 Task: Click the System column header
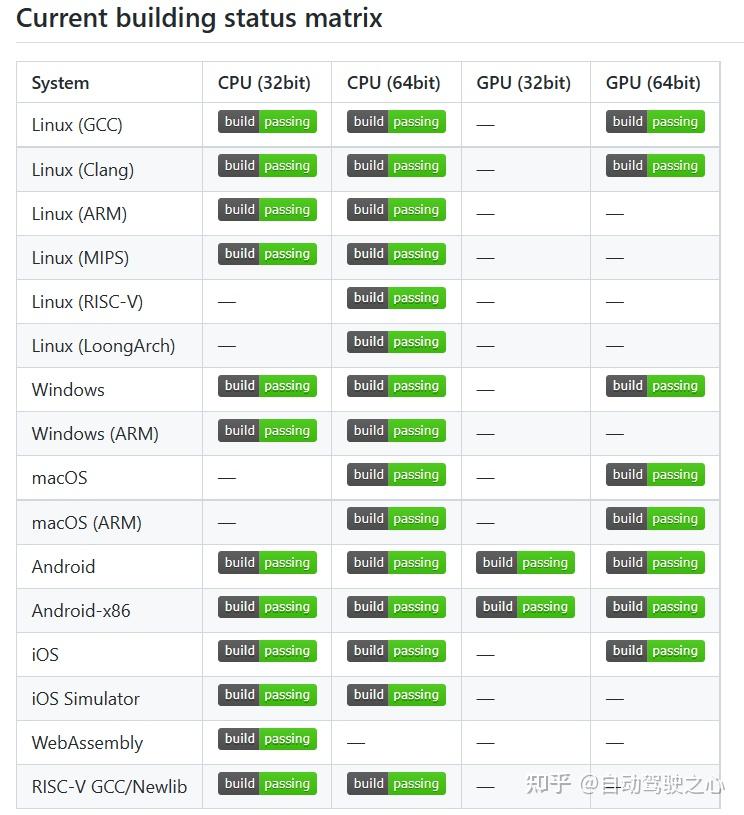60,83
